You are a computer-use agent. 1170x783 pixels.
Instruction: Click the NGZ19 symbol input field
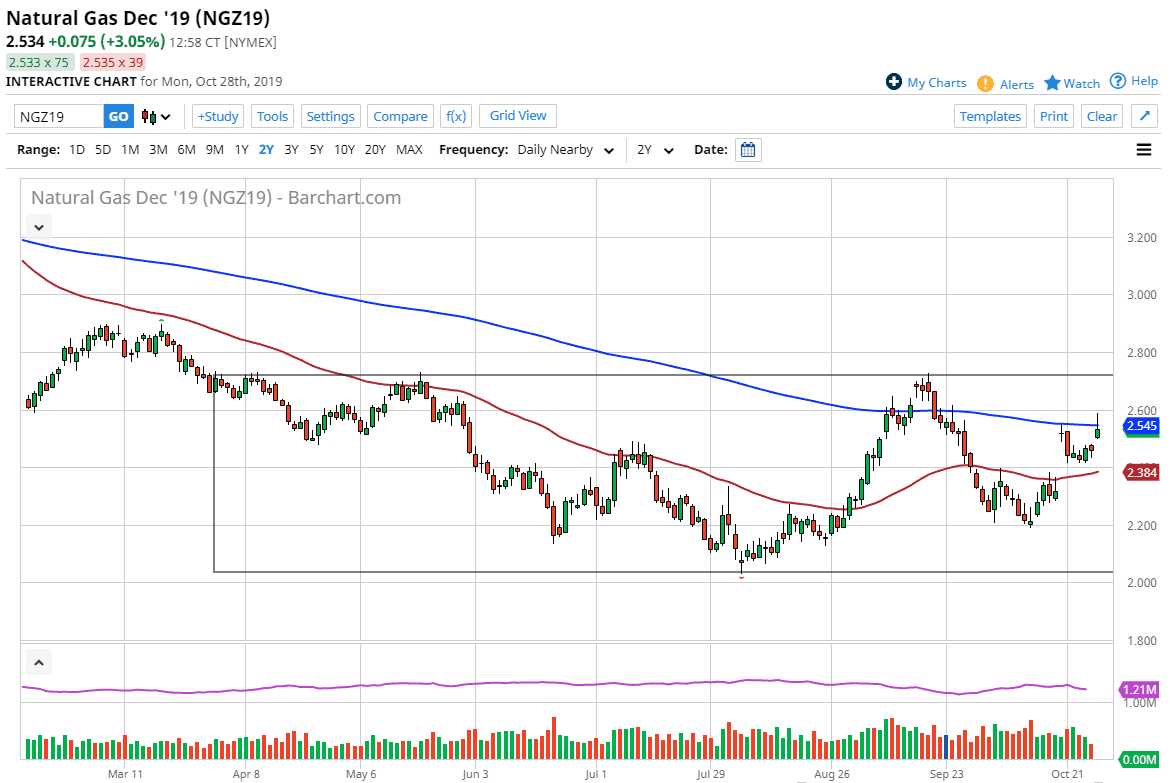pyautogui.click(x=59, y=116)
